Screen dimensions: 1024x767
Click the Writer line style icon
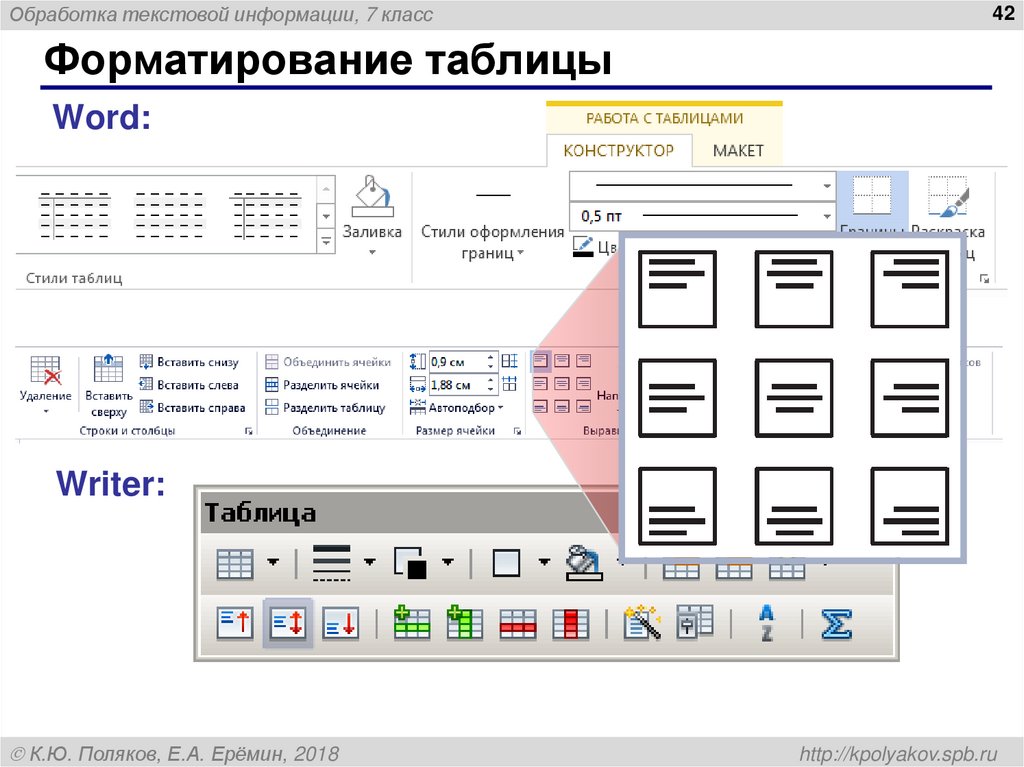332,563
